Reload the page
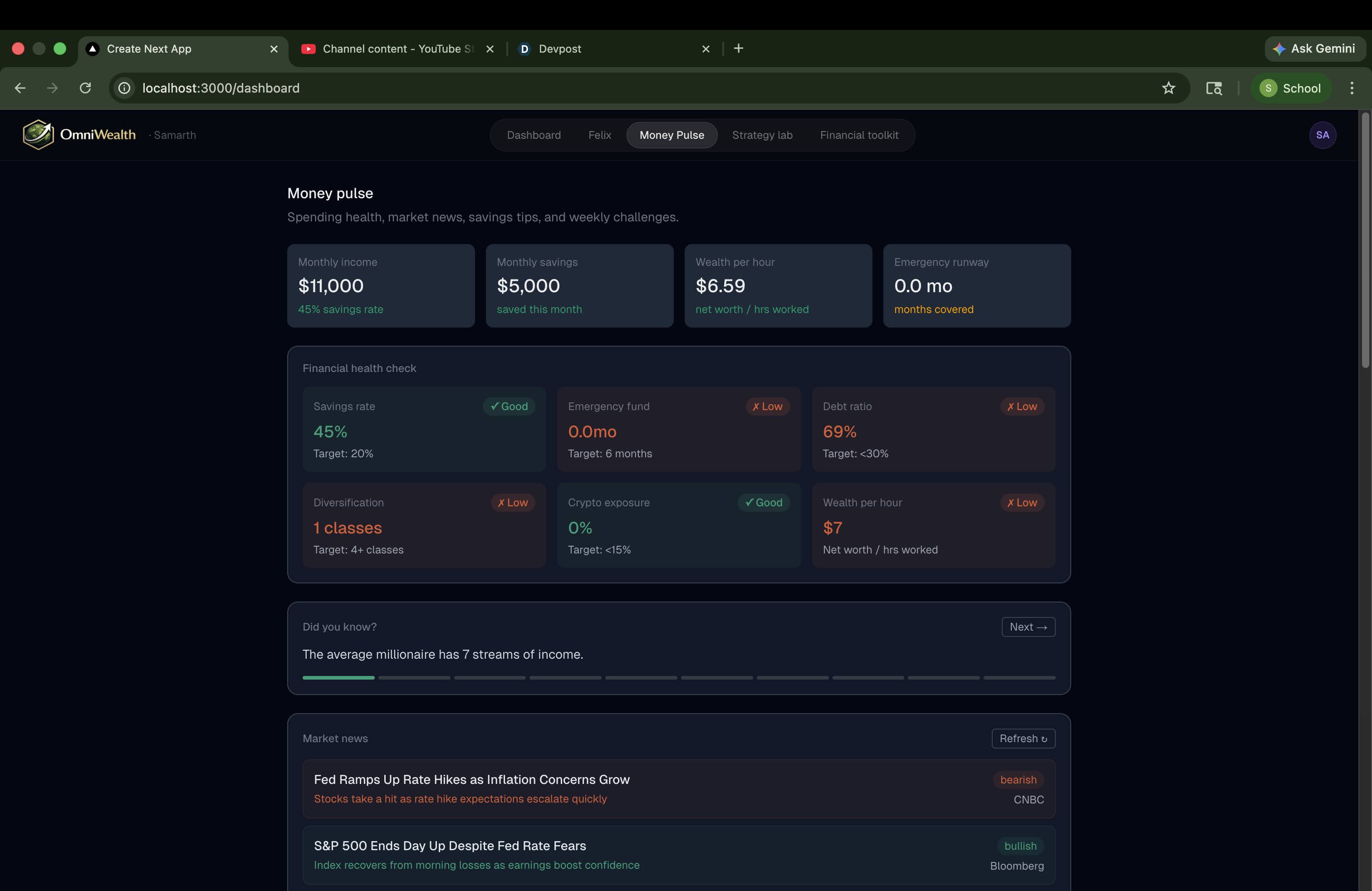Viewport: 1372px width, 891px height. [85, 88]
